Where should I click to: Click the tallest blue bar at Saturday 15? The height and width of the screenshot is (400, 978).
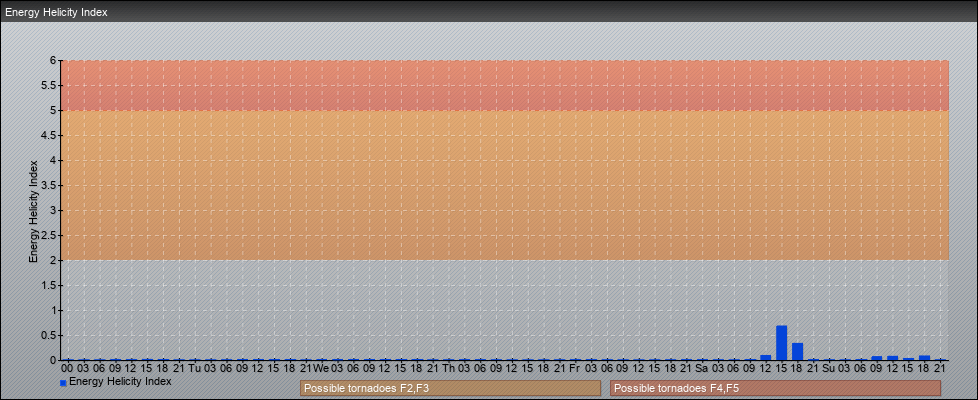tap(782, 343)
